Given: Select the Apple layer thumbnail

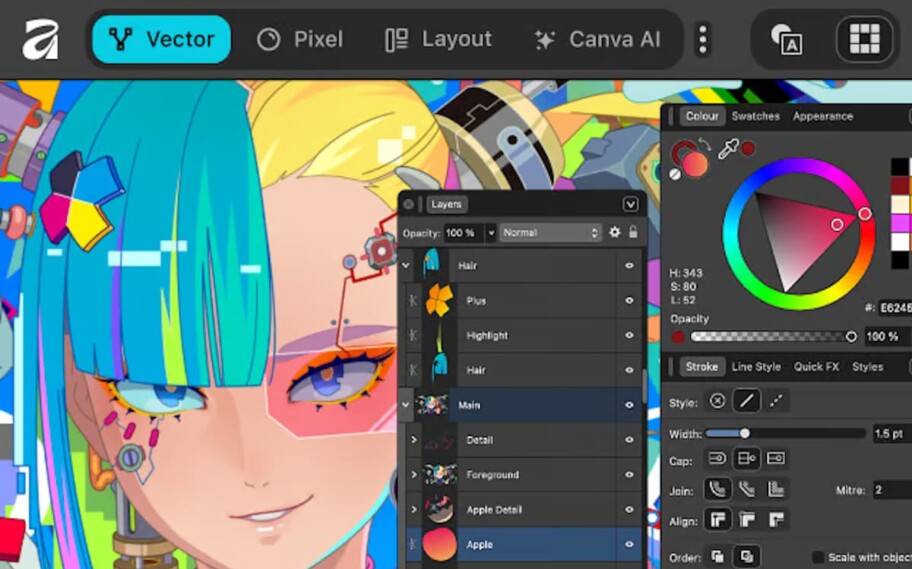Looking at the screenshot, I should (x=439, y=545).
